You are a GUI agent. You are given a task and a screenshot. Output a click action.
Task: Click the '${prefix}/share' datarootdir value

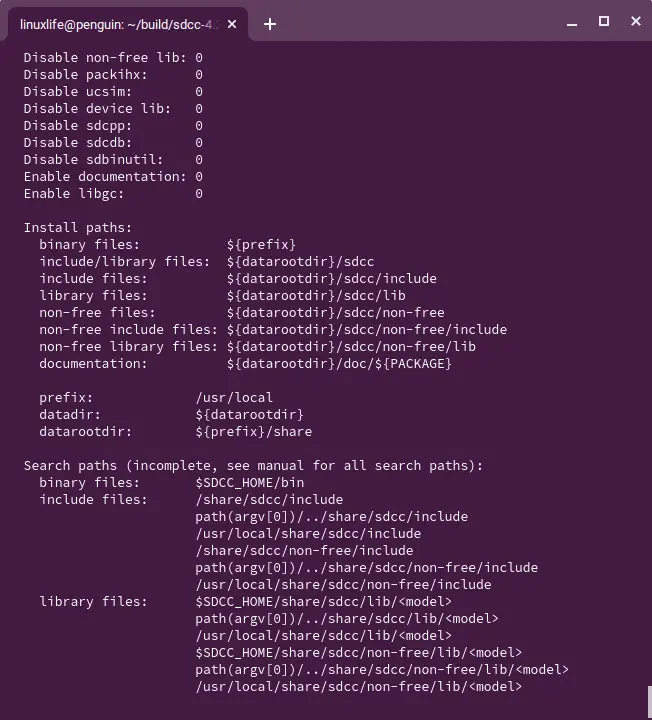pyautogui.click(x=254, y=431)
